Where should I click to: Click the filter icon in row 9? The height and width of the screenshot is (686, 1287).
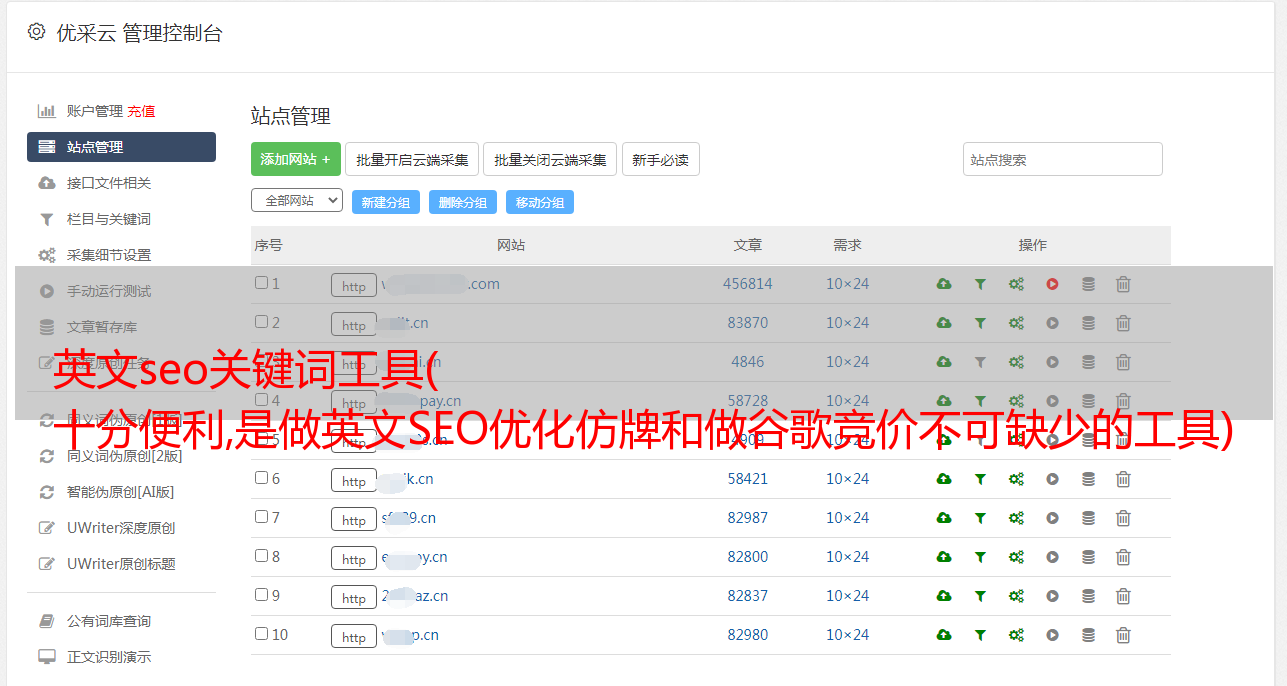point(980,596)
